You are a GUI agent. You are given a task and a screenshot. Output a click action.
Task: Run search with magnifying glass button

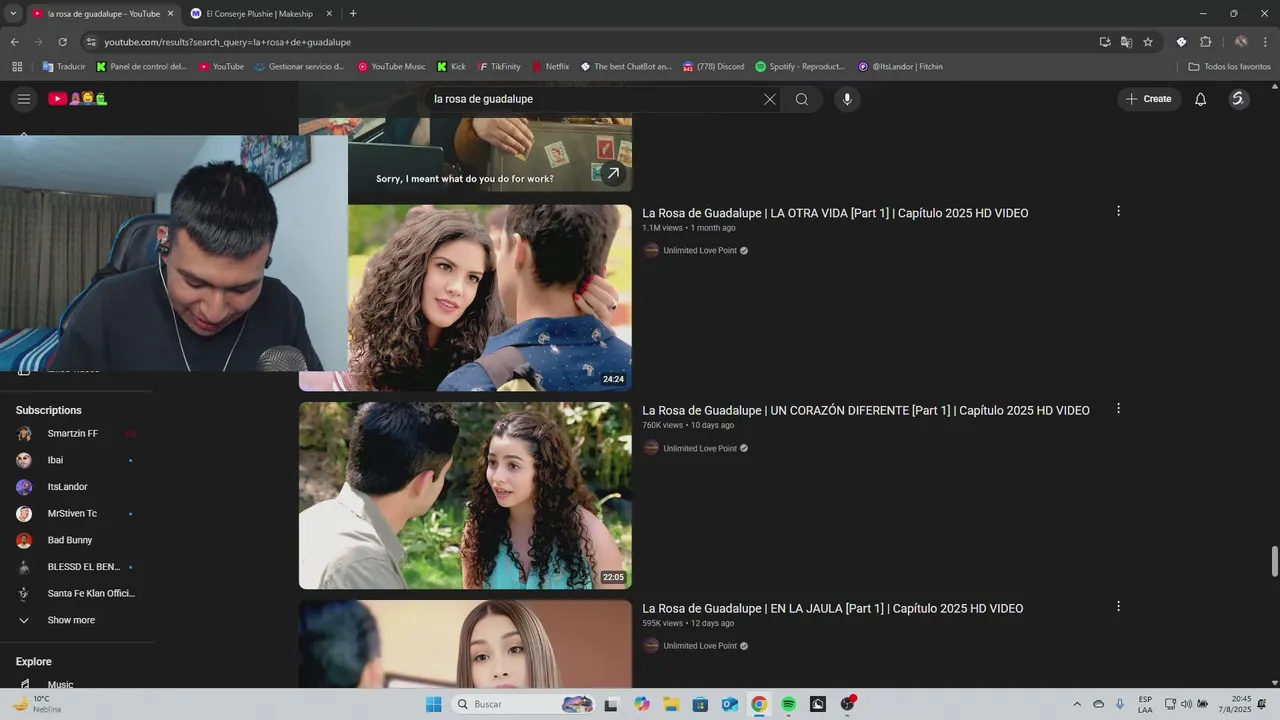[802, 99]
